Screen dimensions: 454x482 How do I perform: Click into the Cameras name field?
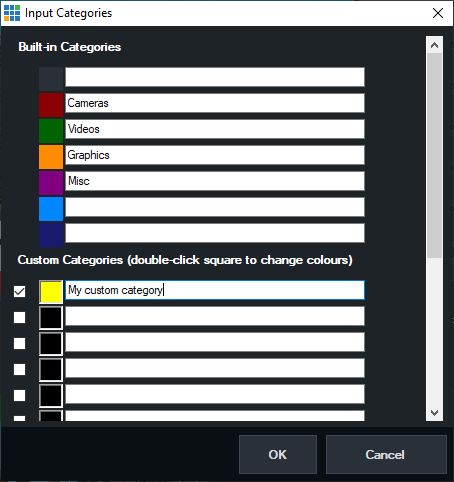(x=215, y=103)
